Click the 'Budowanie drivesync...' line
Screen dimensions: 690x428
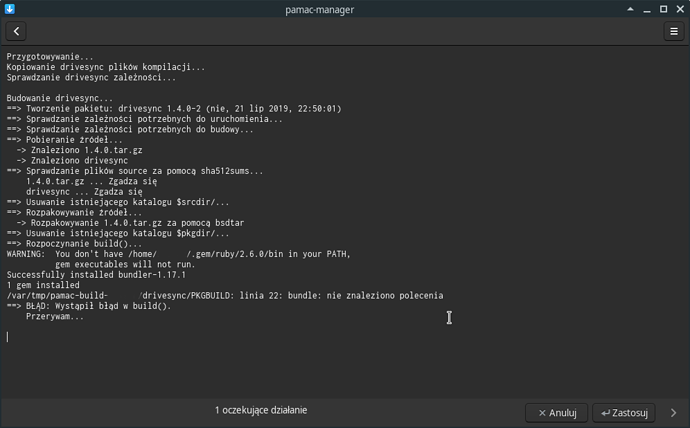[59, 98]
